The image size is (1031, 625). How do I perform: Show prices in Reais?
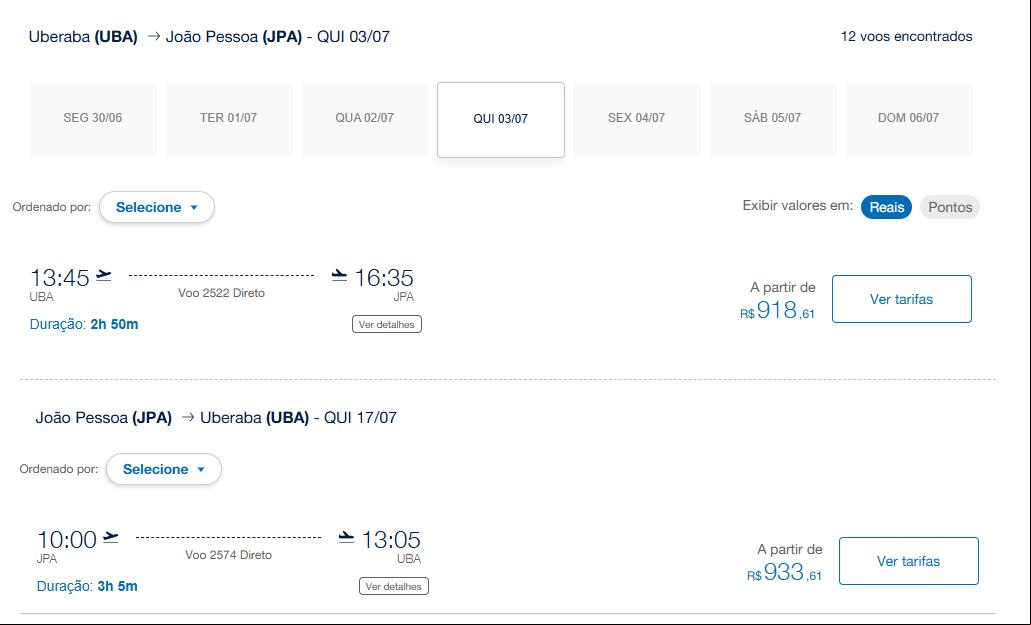click(x=886, y=207)
